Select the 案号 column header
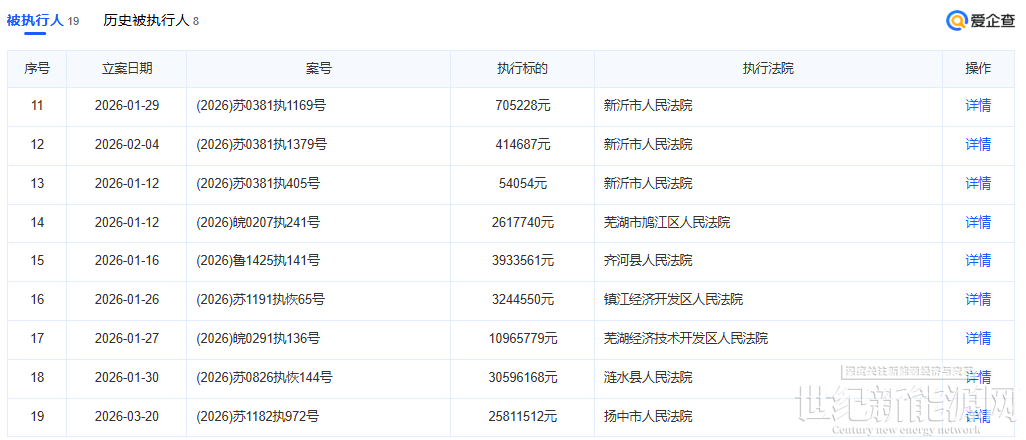This screenshot has height=440, width=1026. [318, 69]
